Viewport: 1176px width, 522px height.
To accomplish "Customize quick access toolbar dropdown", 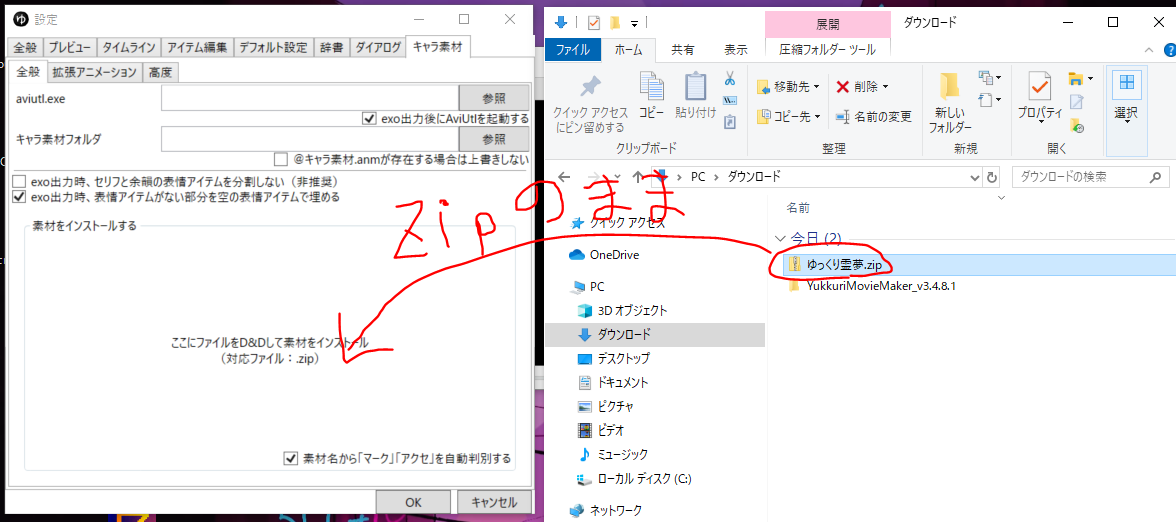I will 634,22.
